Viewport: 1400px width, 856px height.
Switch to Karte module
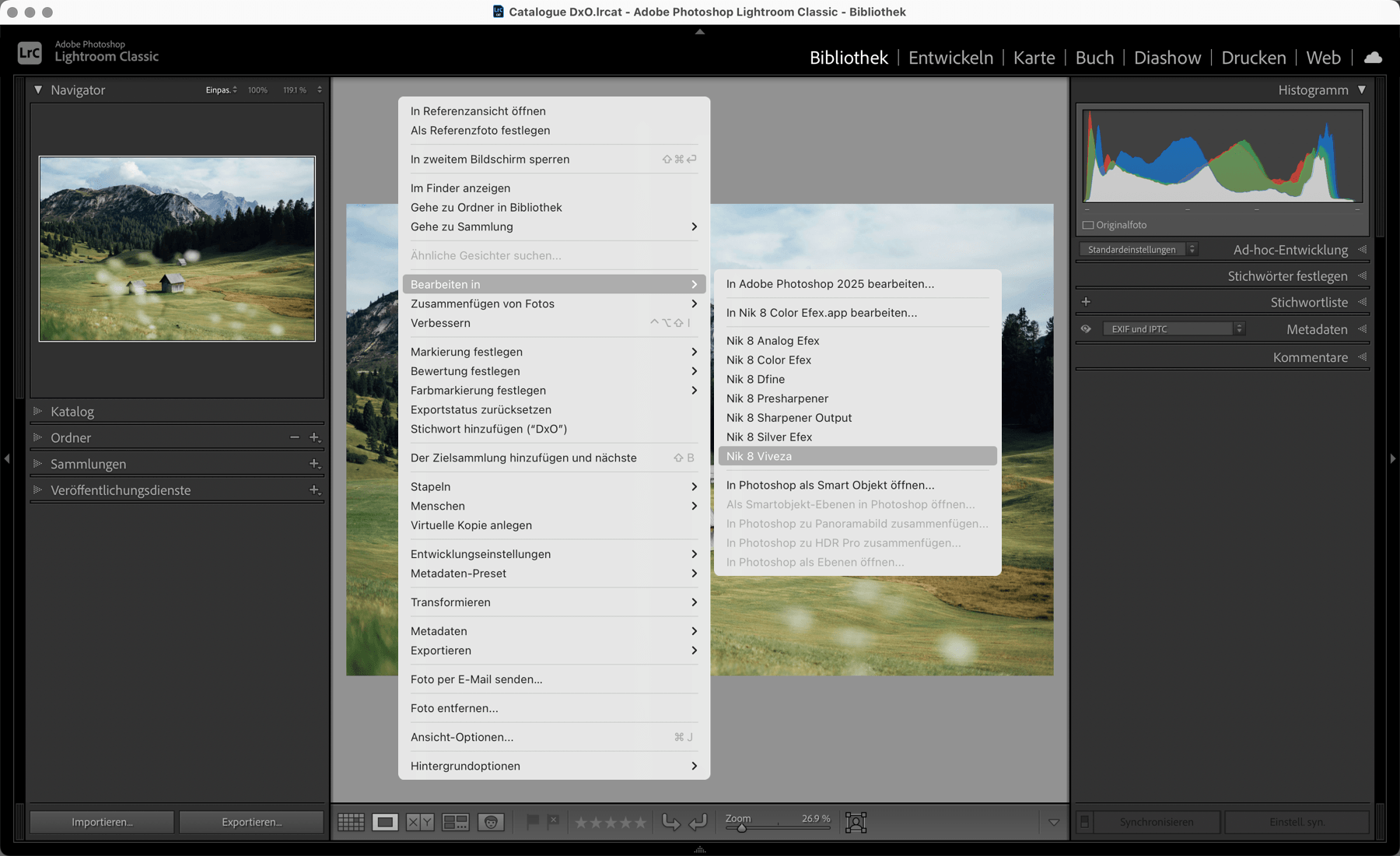pos(1034,58)
